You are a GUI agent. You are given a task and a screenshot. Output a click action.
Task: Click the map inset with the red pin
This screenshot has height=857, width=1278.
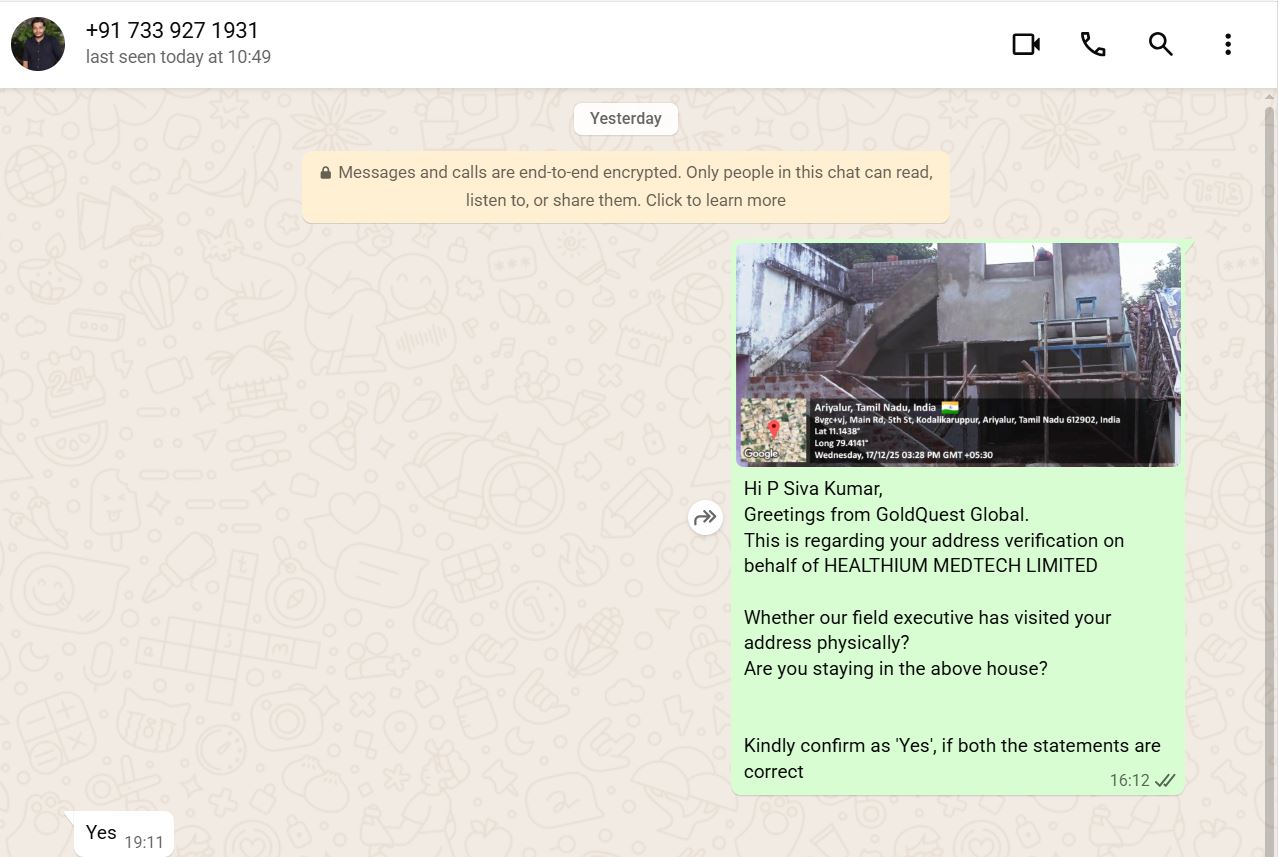(x=773, y=430)
